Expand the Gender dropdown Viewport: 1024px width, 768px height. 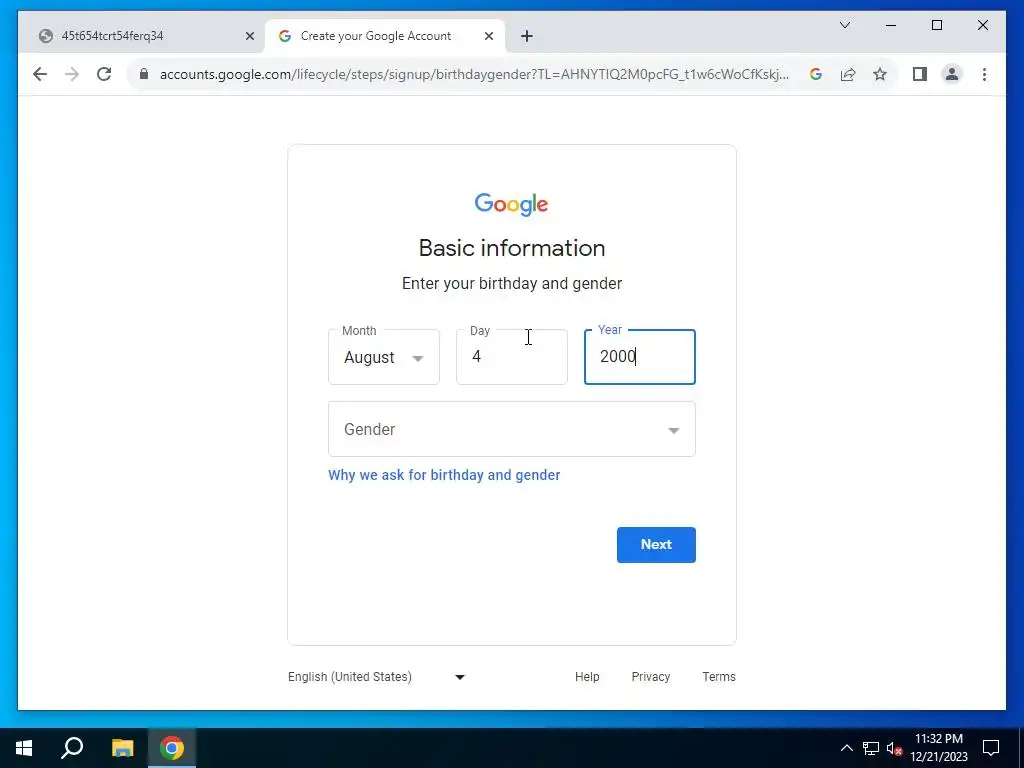point(512,429)
